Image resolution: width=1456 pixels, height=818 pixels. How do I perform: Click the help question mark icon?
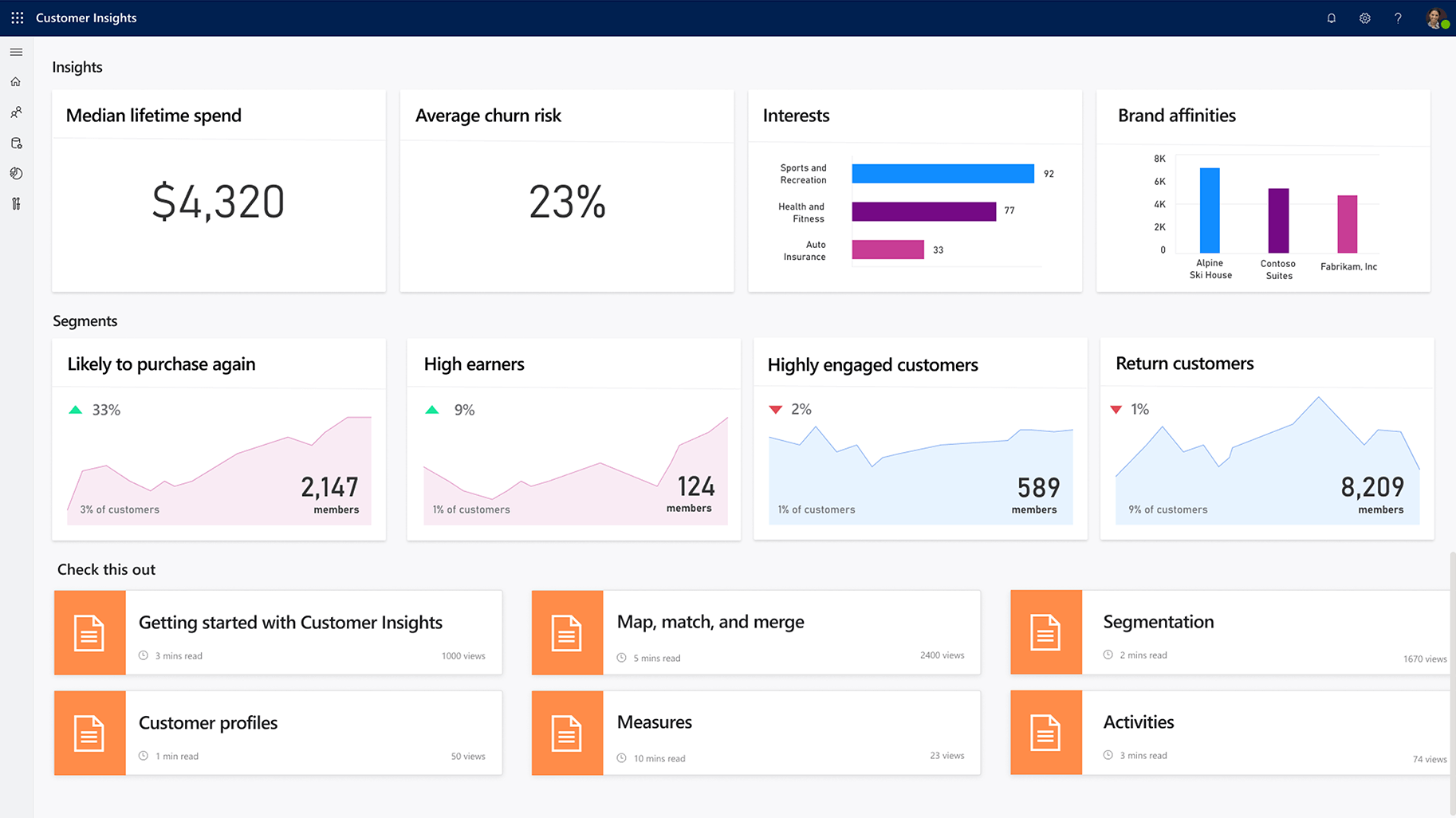tap(1398, 18)
